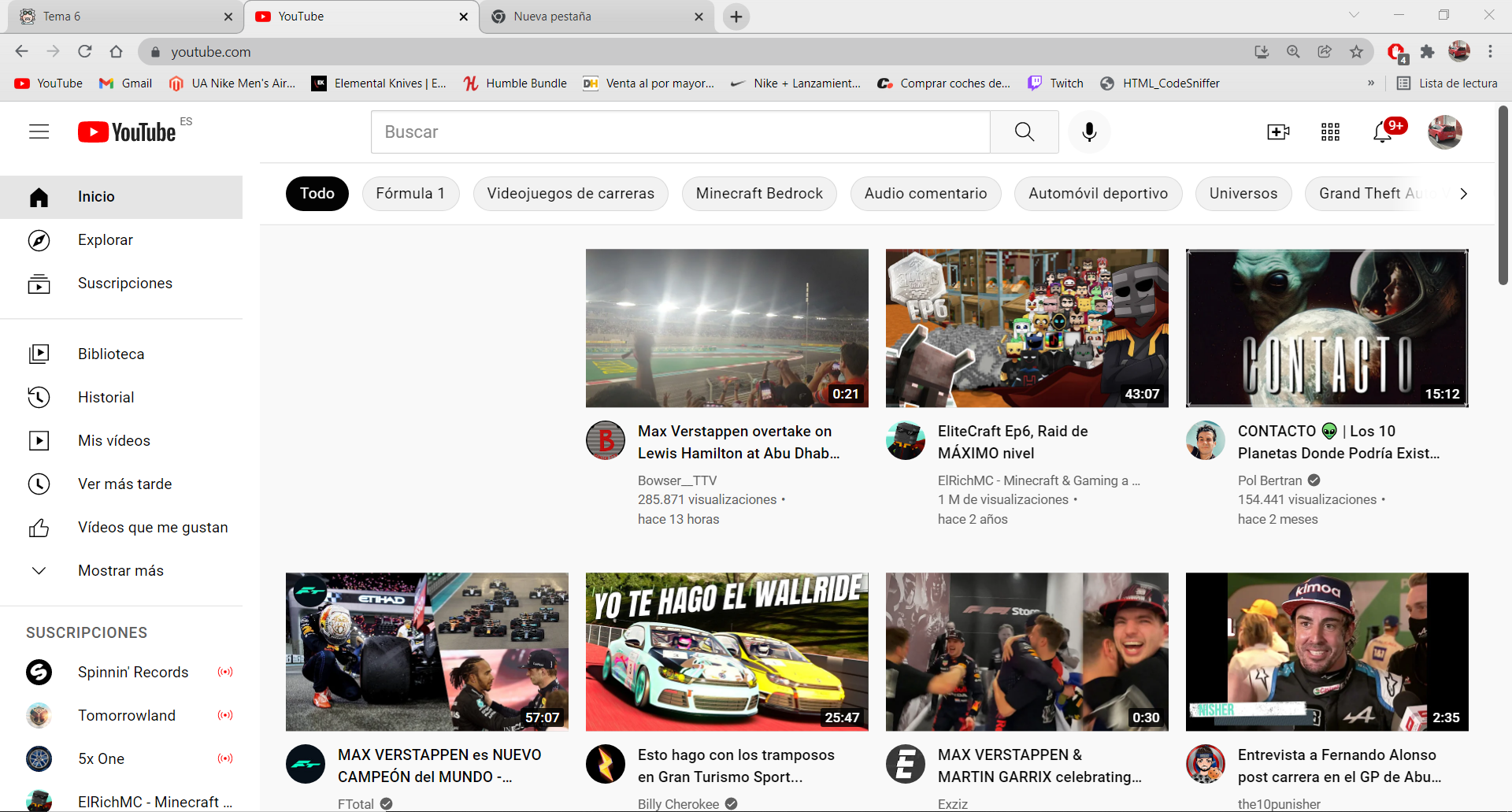Open Lista de lectura
This screenshot has height=812, width=1512.
[1447, 83]
